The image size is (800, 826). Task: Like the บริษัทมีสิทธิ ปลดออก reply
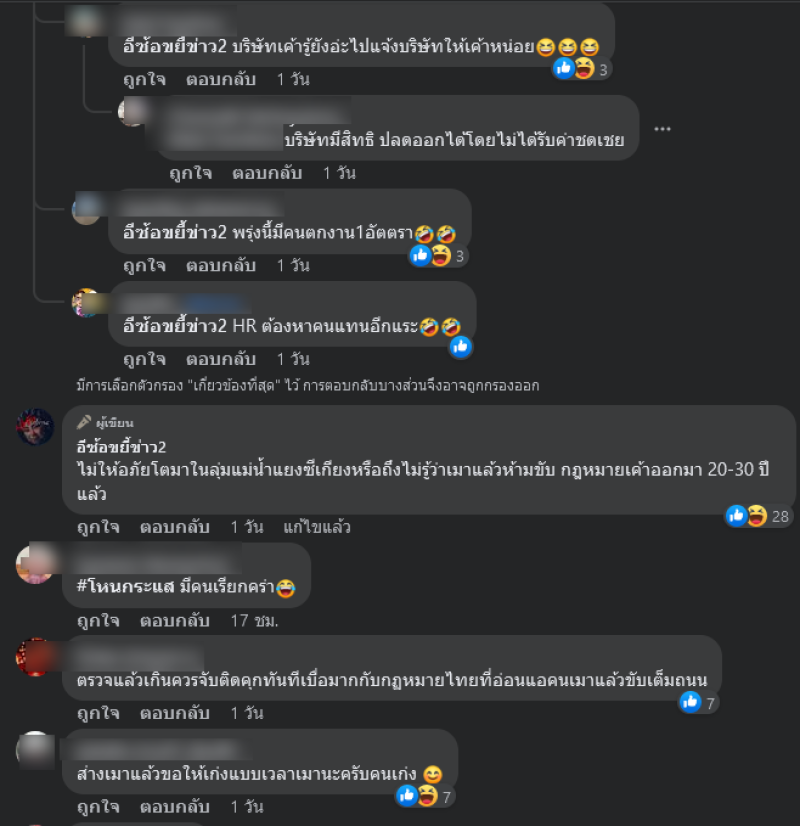(x=191, y=173)
